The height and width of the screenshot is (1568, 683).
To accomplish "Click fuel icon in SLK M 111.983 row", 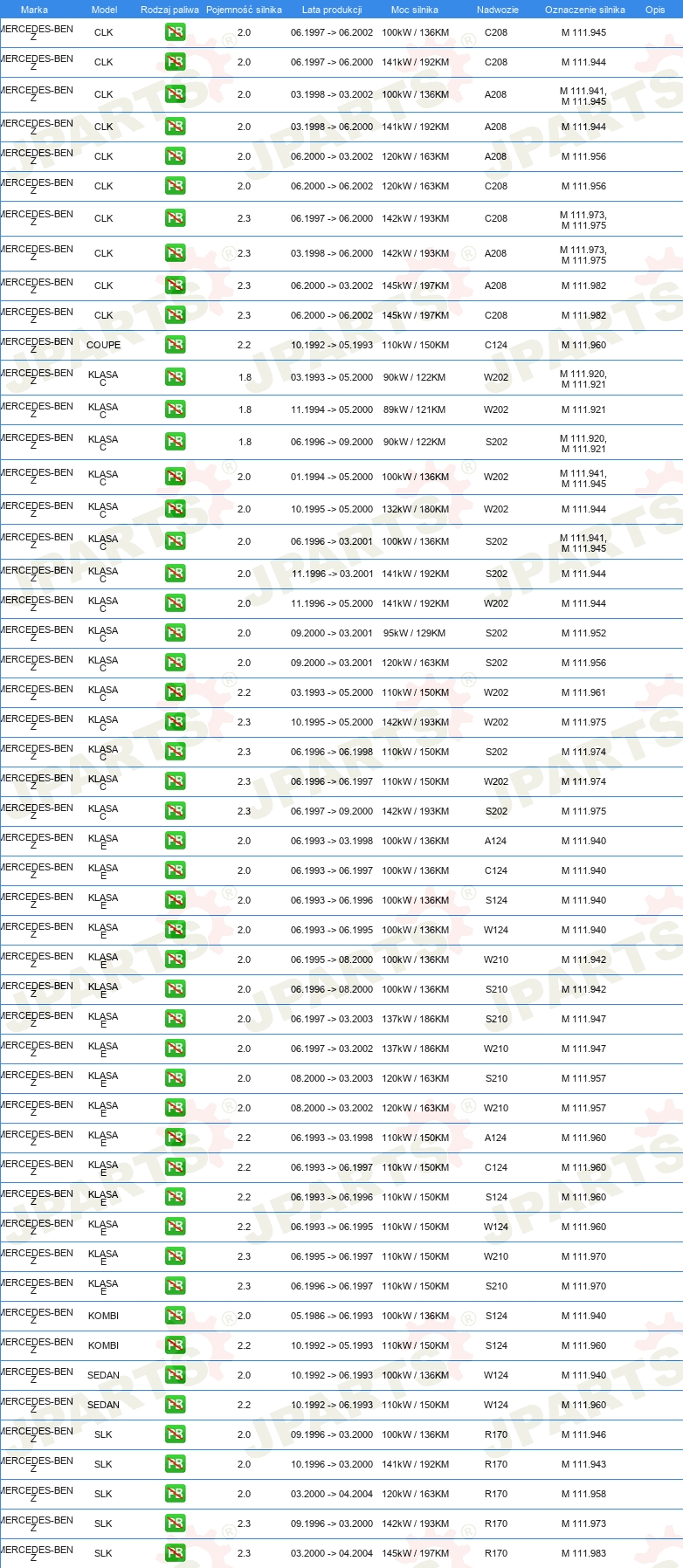I will tap(175, 1553).
